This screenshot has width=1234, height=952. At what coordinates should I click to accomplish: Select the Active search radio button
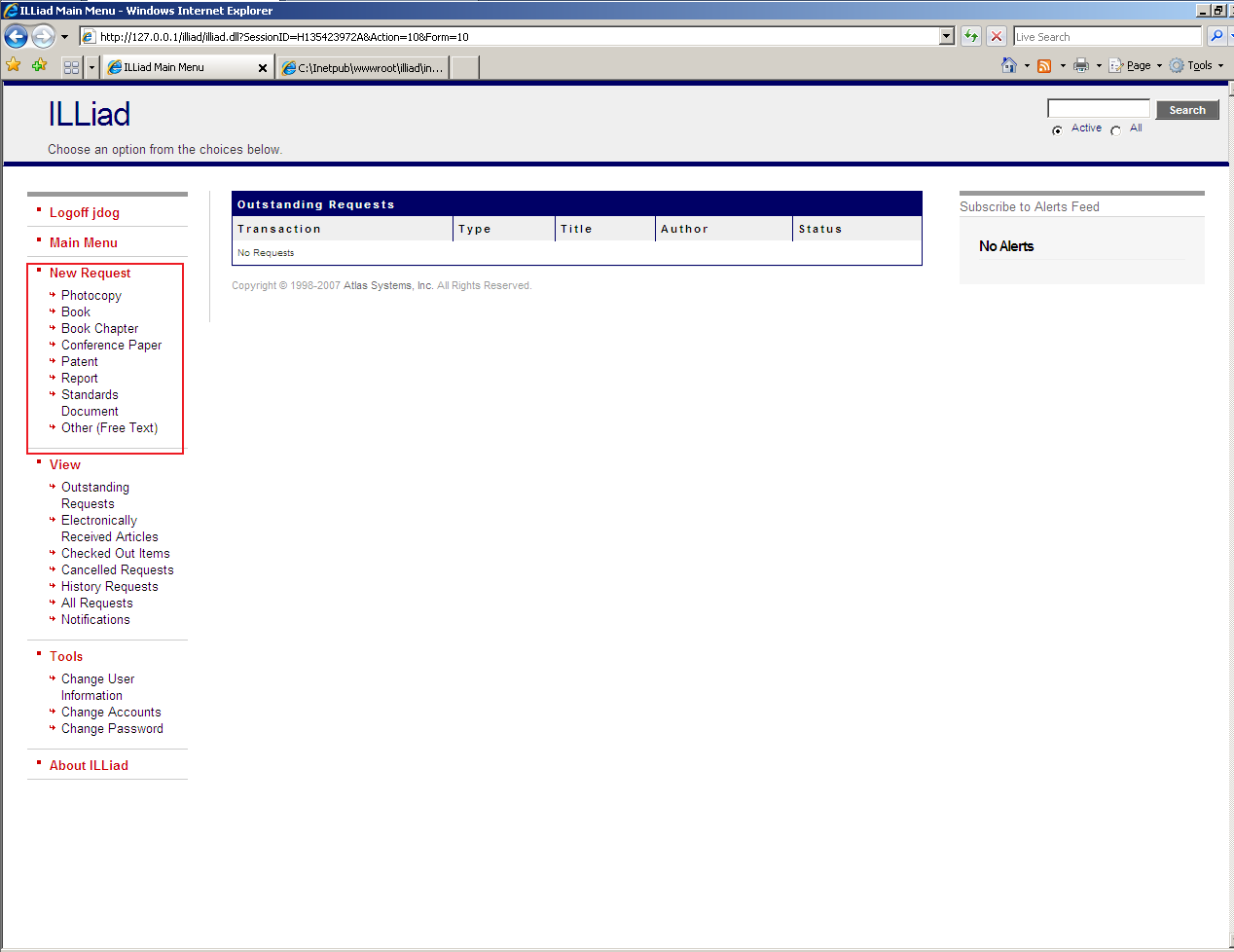tap(1057, 130)
